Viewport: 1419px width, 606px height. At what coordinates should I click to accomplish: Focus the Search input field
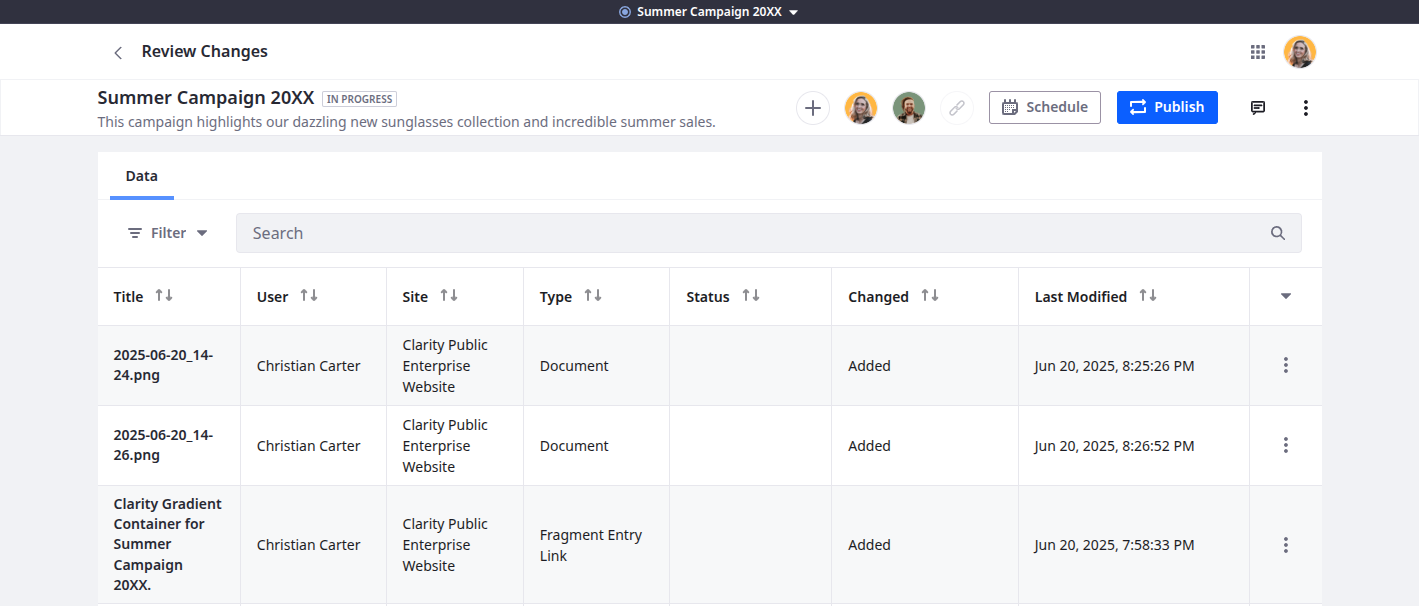[750, 233]
